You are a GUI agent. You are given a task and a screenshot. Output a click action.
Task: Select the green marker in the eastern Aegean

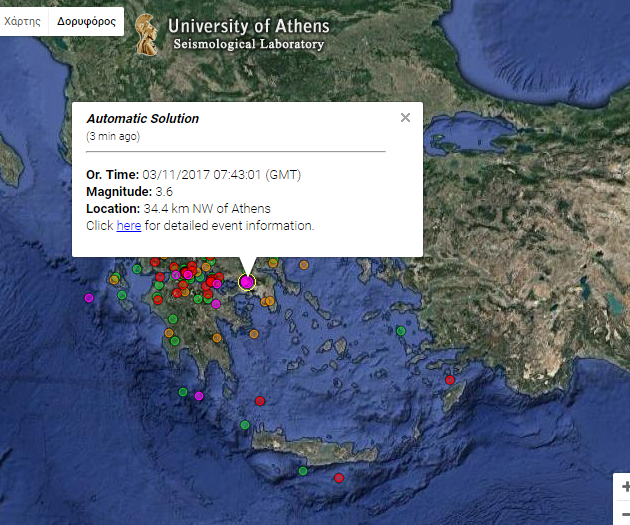tap(401, 331)
